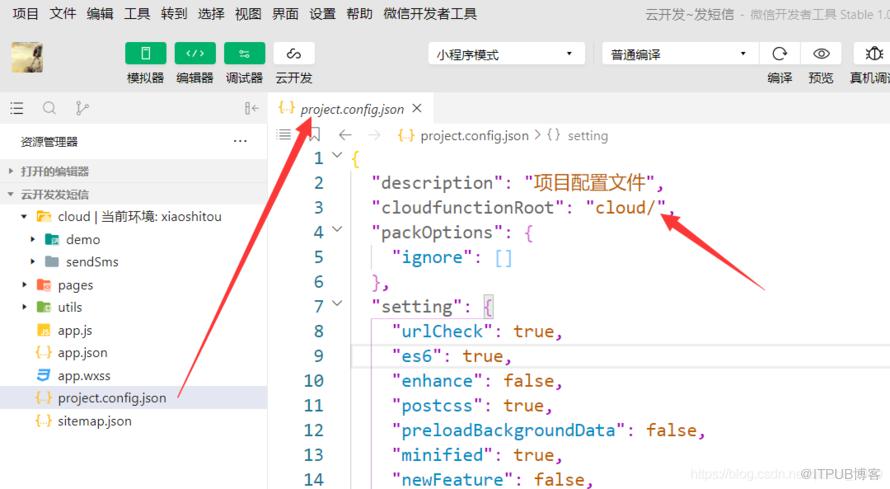Toggle the debugger panel button

click(x=244, y=53)
